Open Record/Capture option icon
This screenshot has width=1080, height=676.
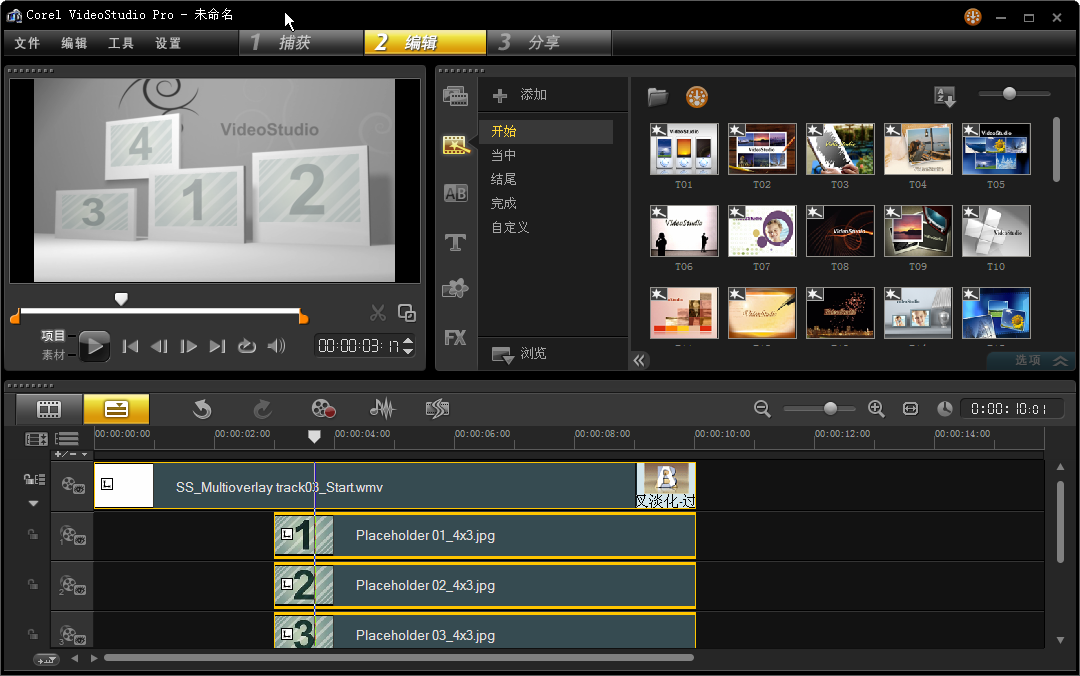pyautogui.click(x=323, y=409)
